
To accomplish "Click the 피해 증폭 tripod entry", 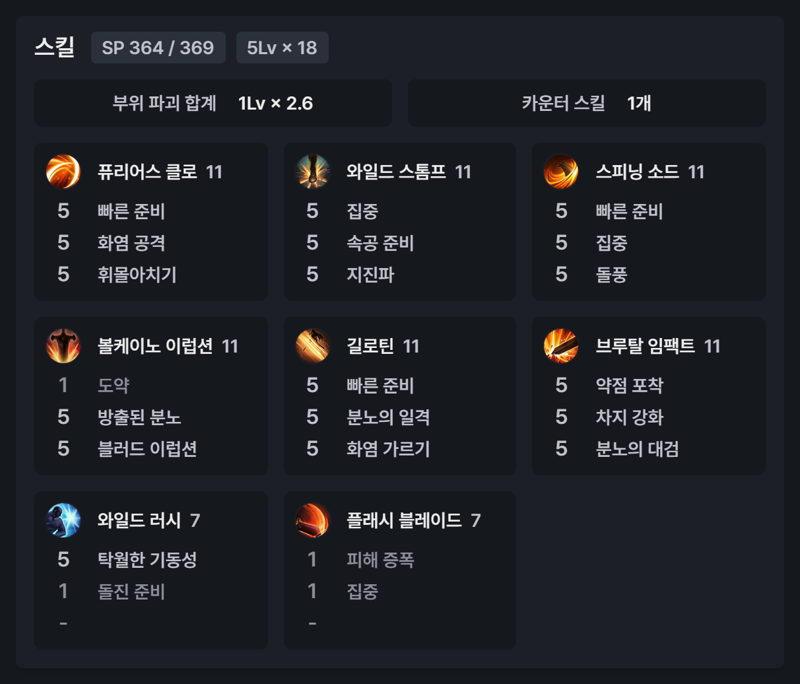I will [x=380, y=560].
